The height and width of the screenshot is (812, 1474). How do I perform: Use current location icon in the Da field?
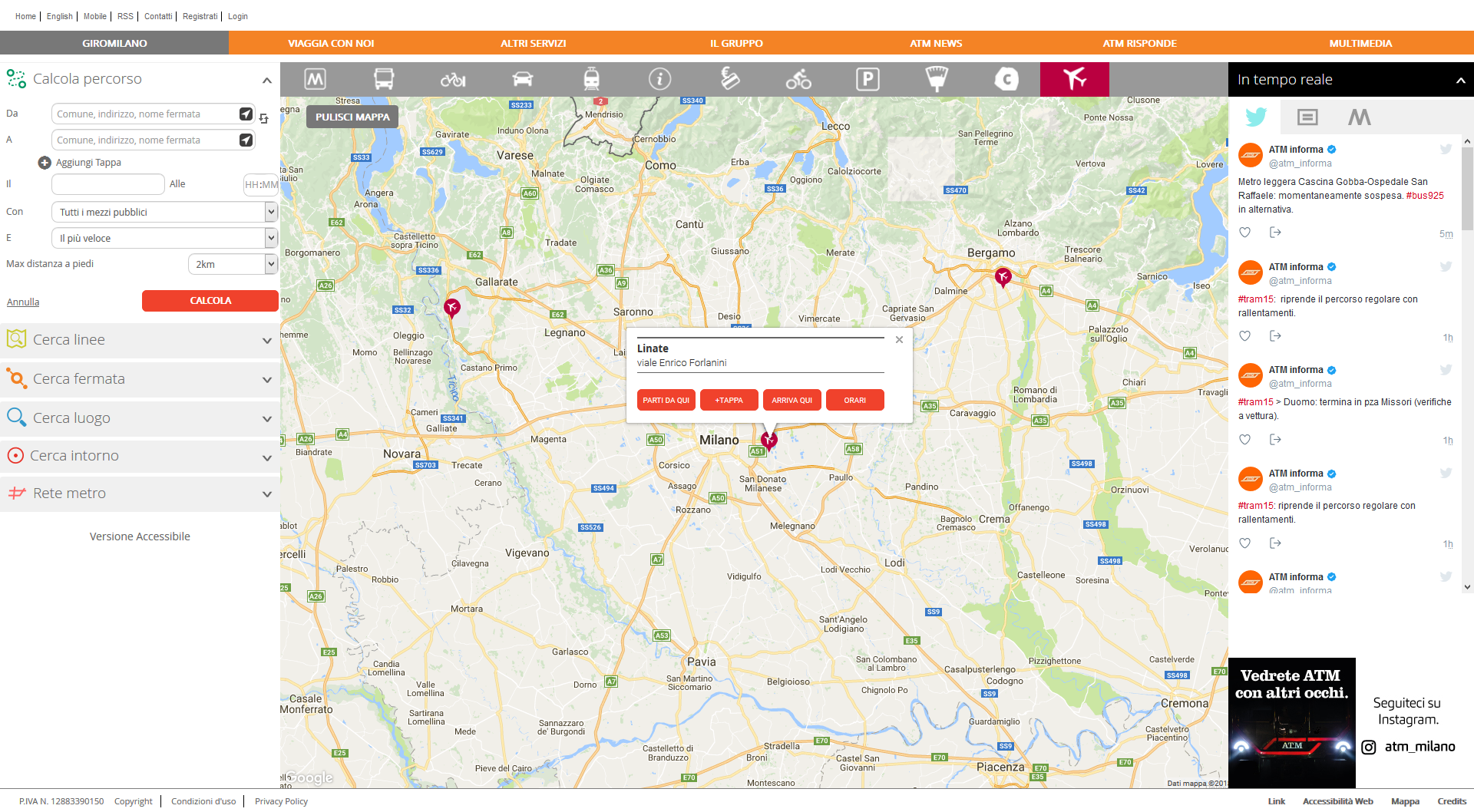click(x=246, y=114)
